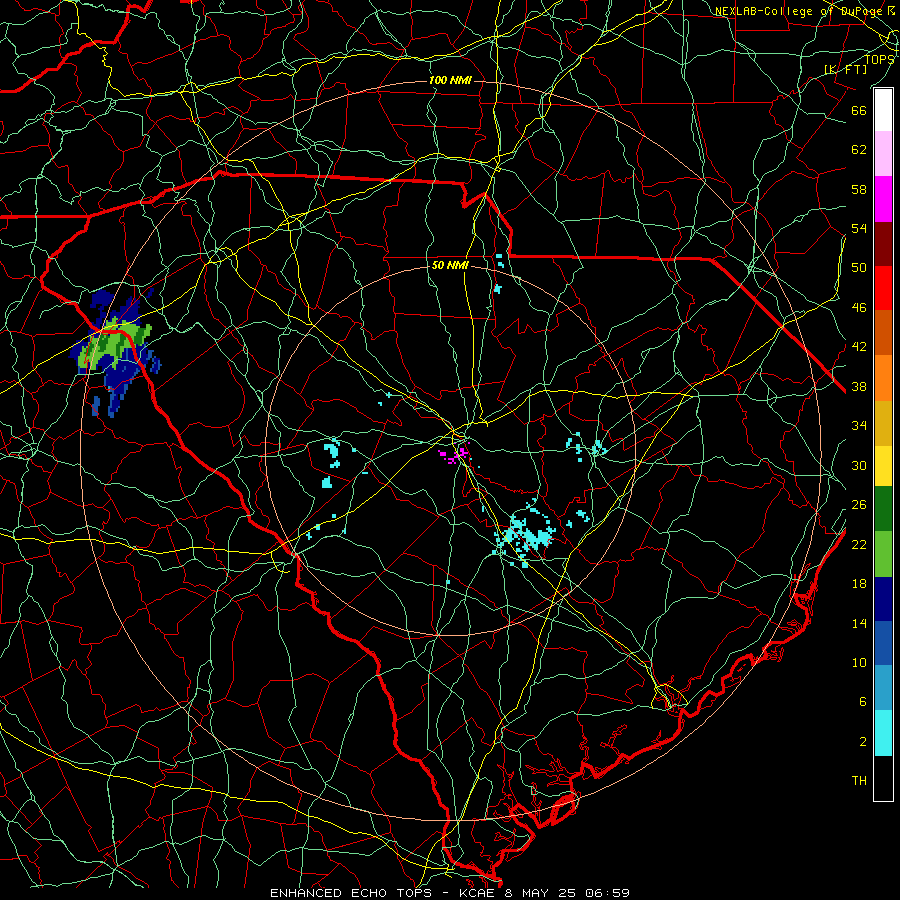
Task: Click the dark green legend swatch
Action: 883,509
